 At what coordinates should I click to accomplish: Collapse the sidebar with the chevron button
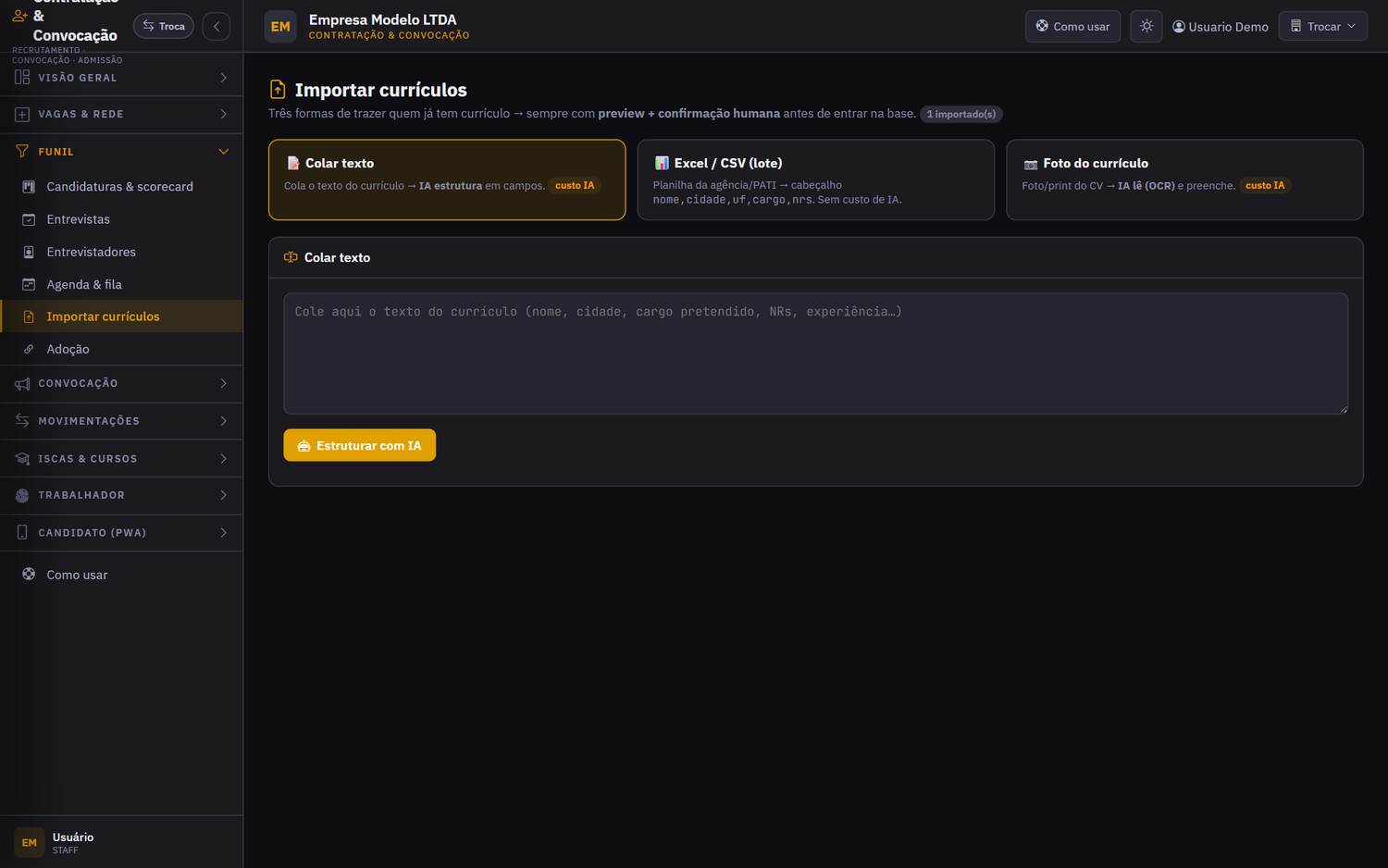click(217, 26)
